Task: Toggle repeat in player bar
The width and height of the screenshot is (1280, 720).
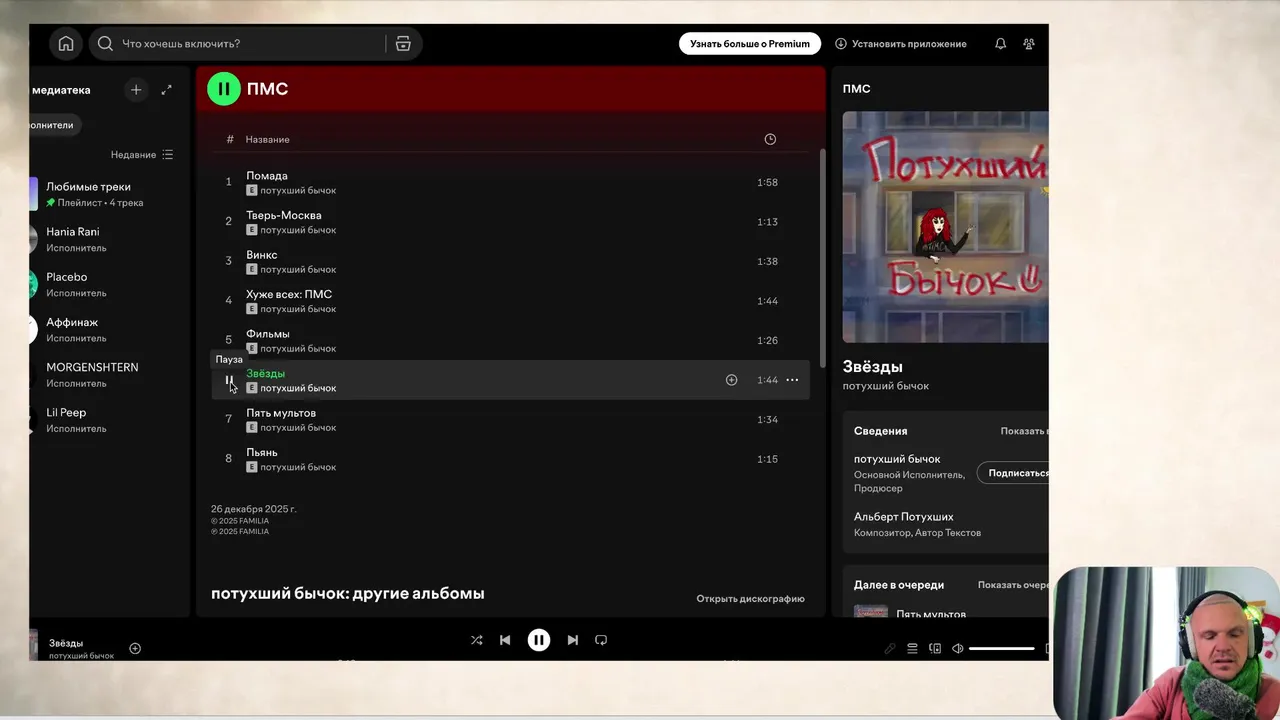Action: coord(601,640)
